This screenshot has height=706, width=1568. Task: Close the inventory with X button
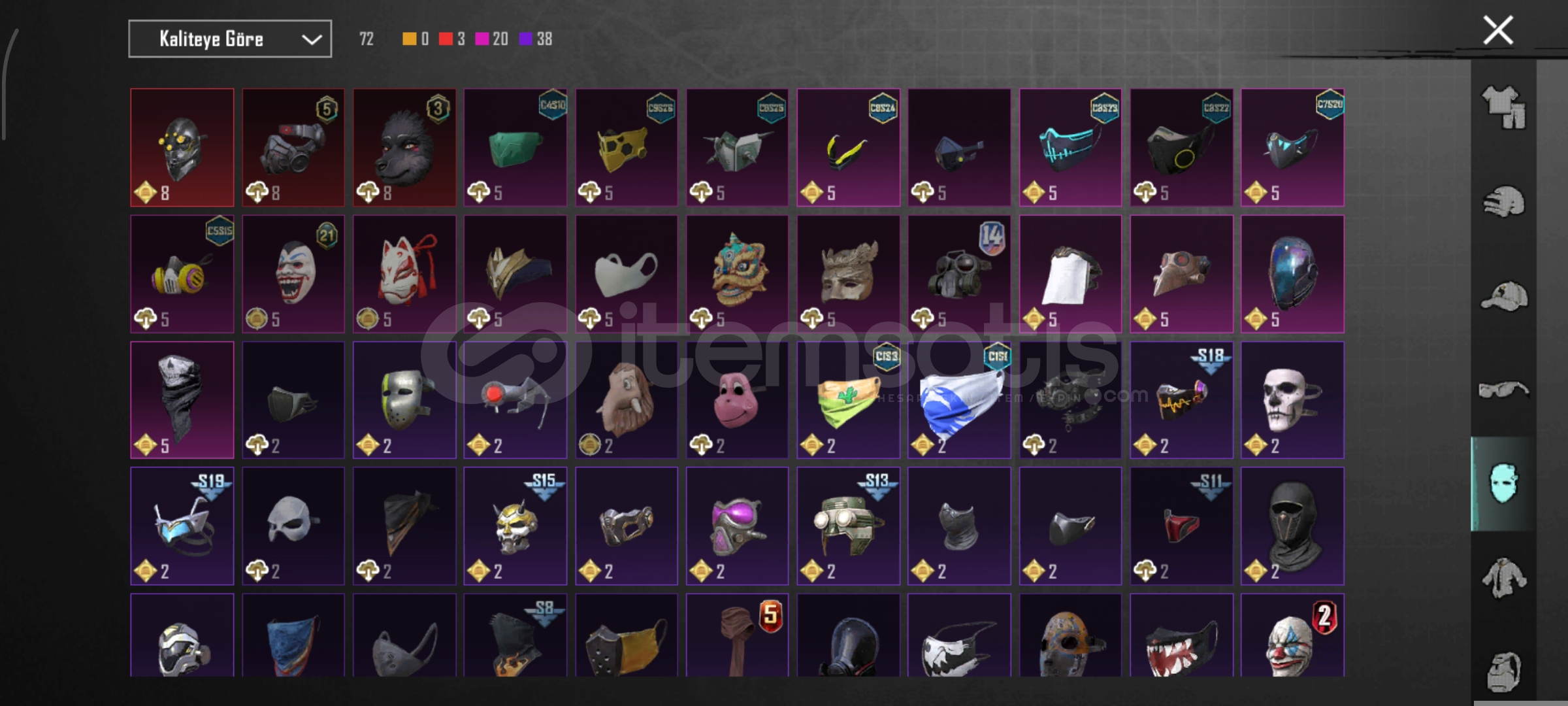[x=1497, y=30]
